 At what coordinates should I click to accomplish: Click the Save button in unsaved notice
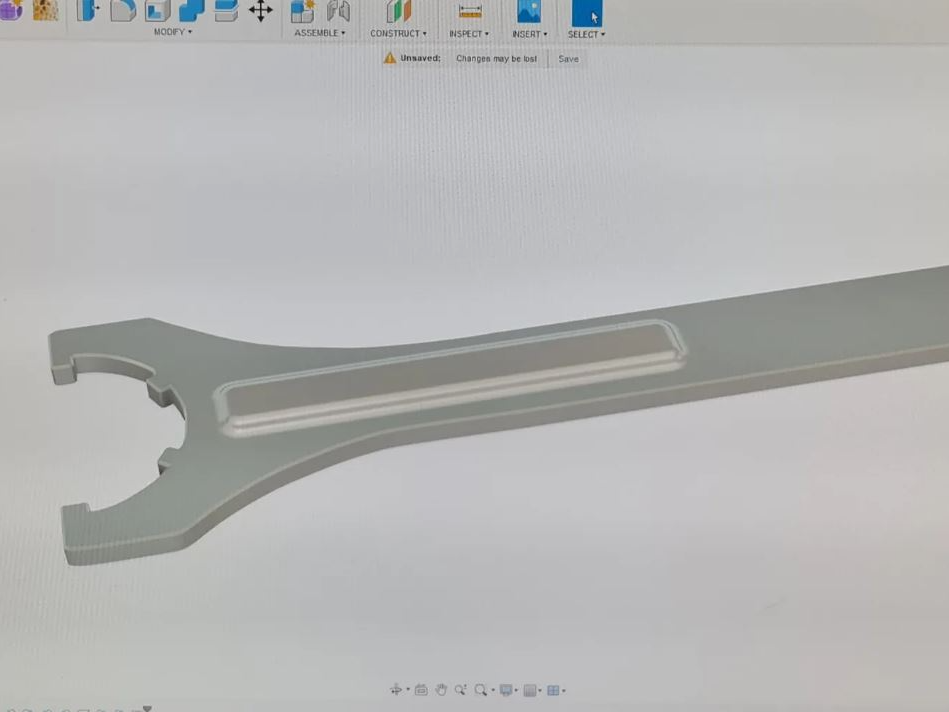click(x=568, y=59)
